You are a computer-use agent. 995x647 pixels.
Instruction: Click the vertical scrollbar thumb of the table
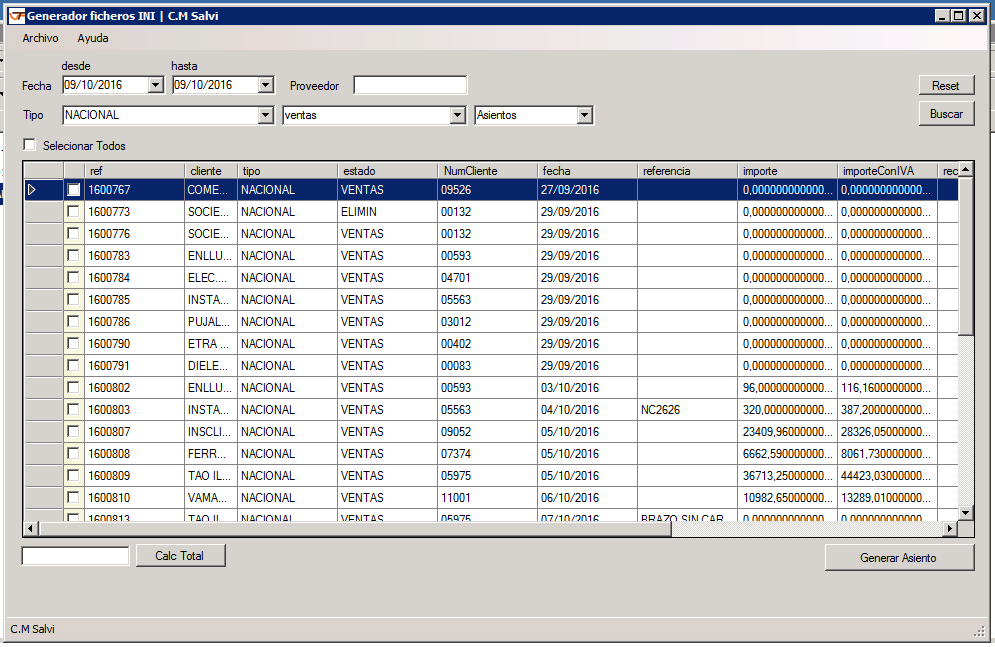click(966, 260)
